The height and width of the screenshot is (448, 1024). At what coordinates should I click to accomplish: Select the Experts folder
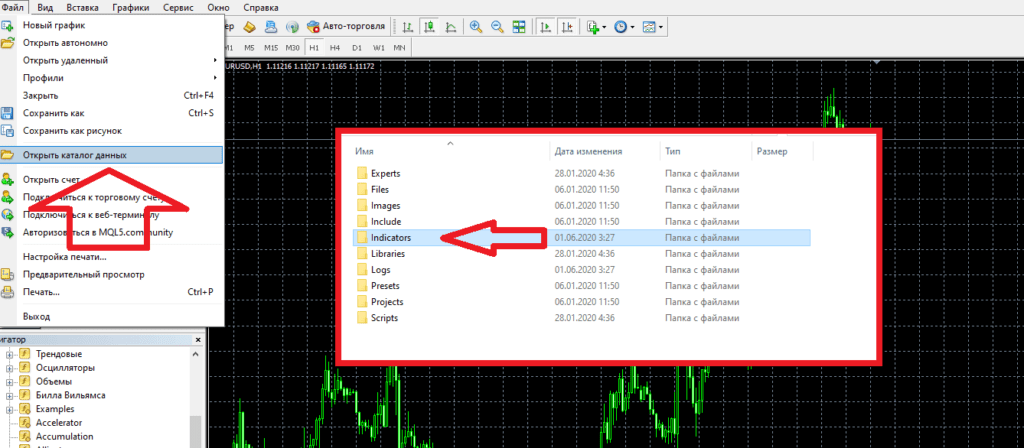[x=386, y=174]
